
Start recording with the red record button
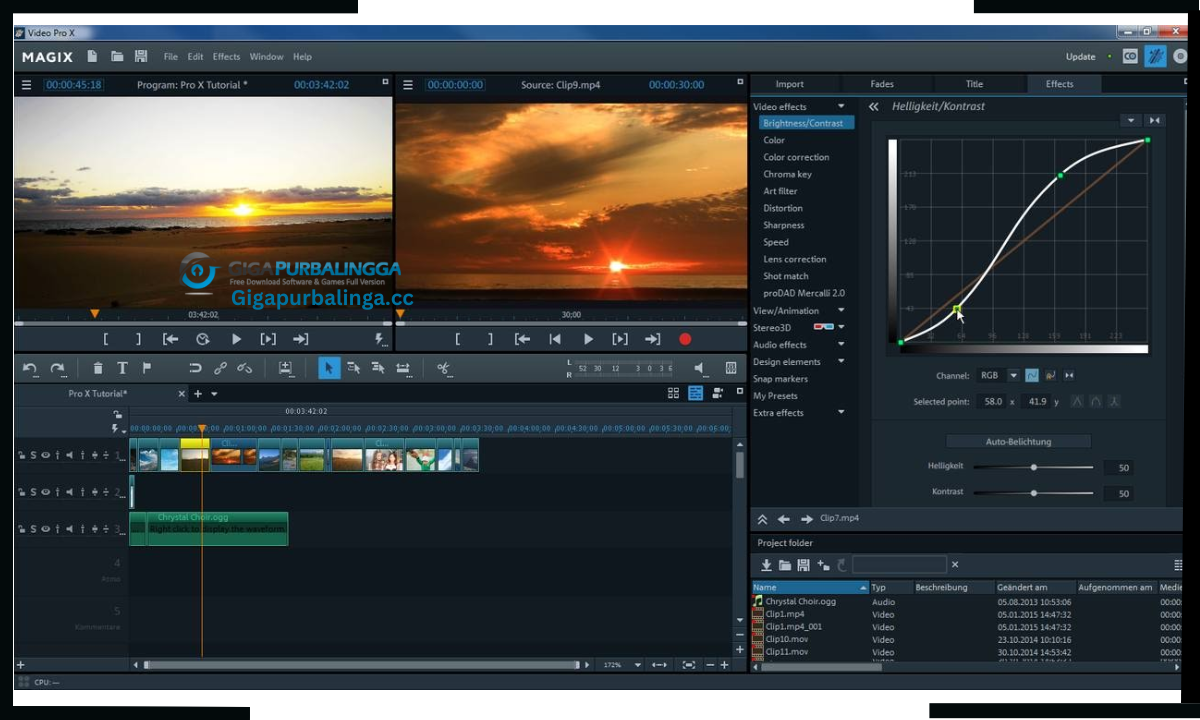tap(685, 339)
